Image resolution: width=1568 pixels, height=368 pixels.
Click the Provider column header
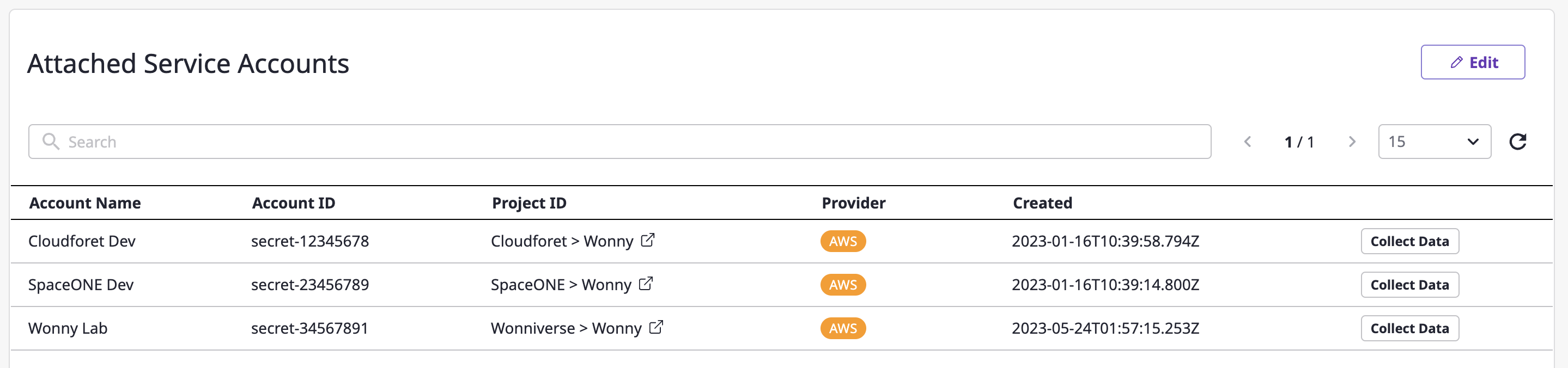click(853, 203)
